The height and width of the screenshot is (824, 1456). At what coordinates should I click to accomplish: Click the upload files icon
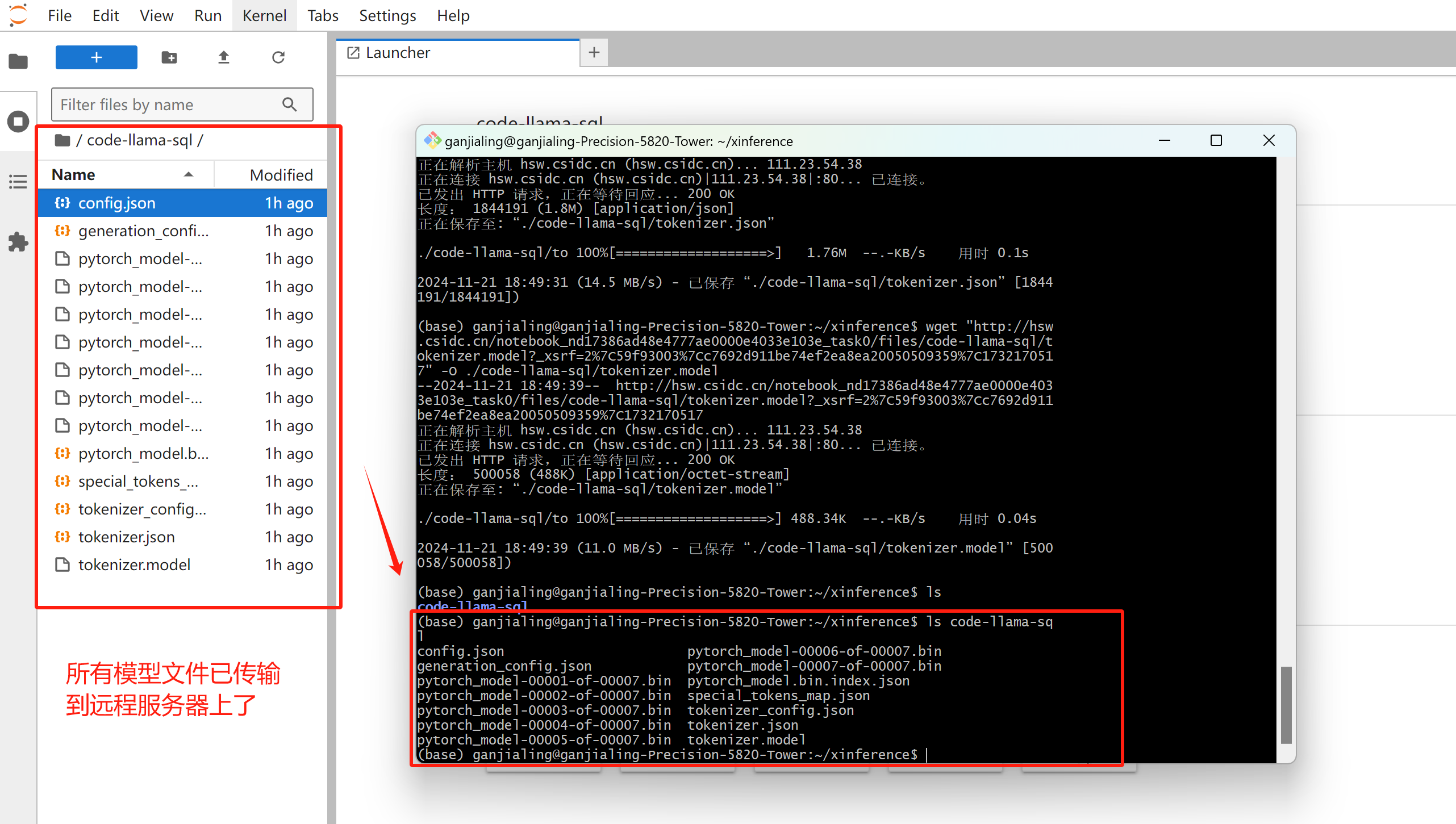click(x=224, y=57)
